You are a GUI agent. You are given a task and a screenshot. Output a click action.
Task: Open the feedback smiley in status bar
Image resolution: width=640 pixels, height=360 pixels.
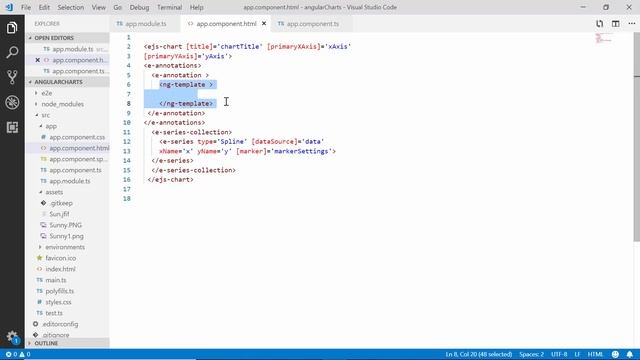tap(615, 354)
